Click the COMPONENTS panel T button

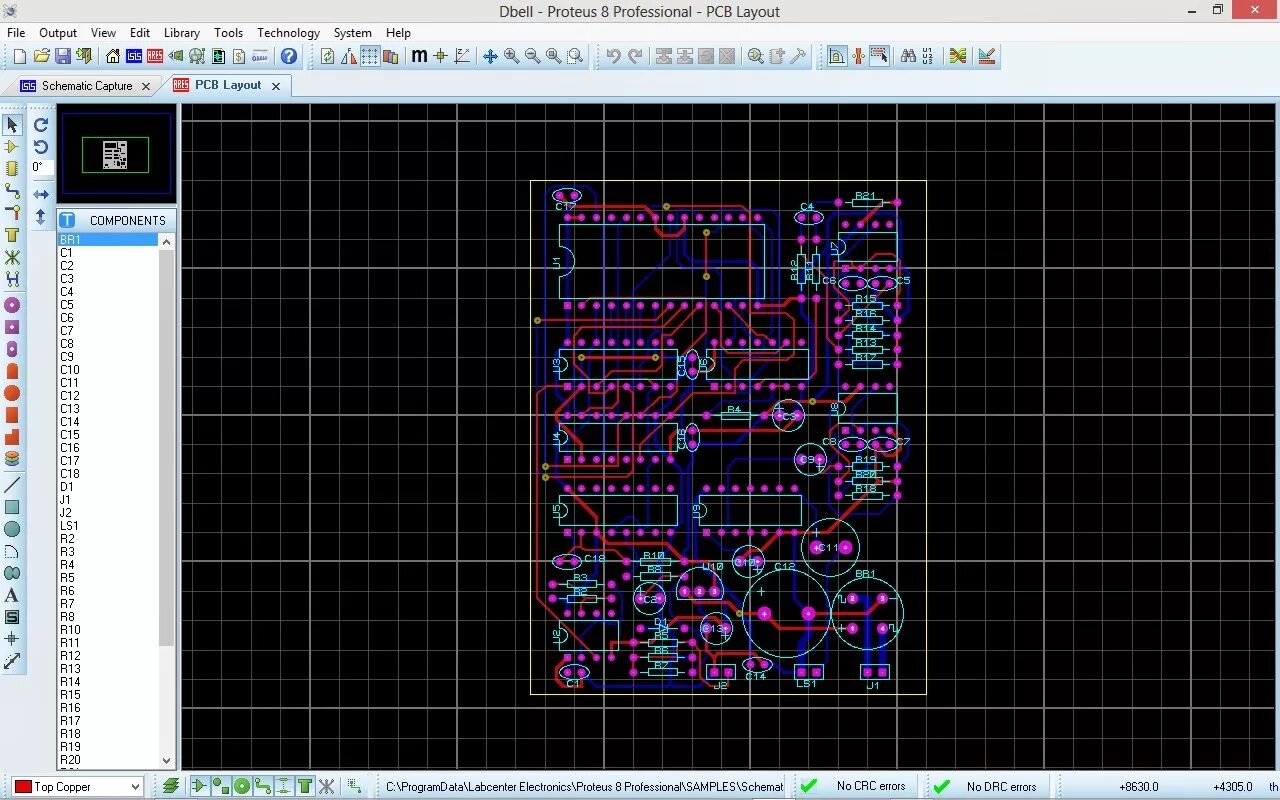(67, 220)
